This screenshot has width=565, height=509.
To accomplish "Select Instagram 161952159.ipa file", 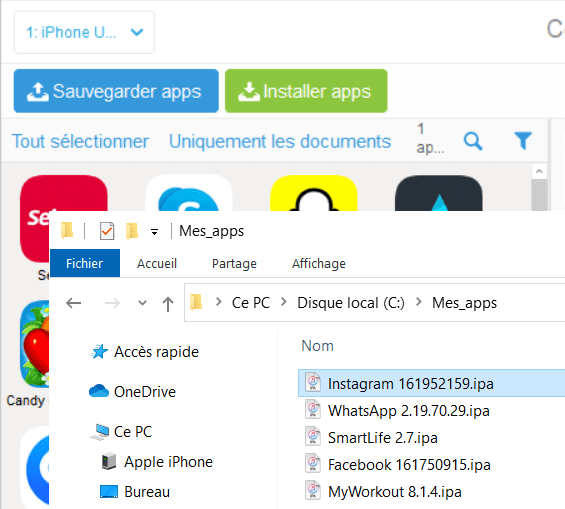I will coord(432,383).
